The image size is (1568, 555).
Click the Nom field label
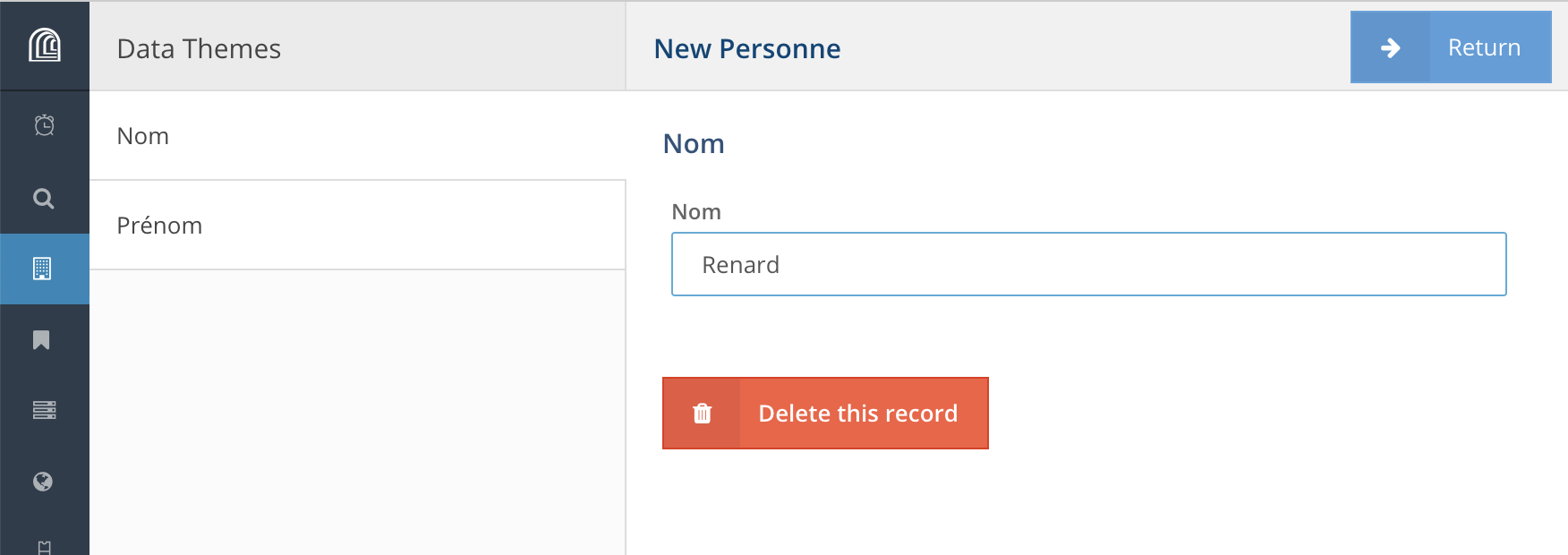coord(696,212)
